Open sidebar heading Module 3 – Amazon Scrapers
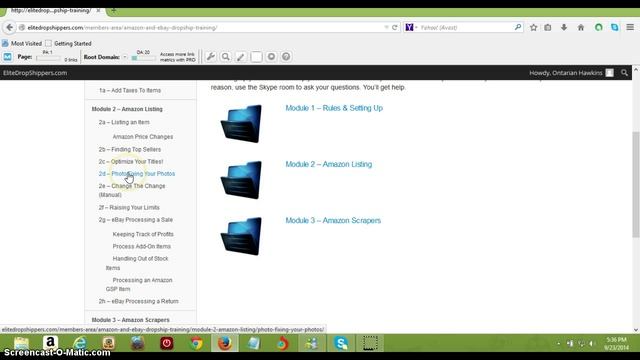This screenshot has height=360, width=640. pyautogui.click(x=131, y=320)
